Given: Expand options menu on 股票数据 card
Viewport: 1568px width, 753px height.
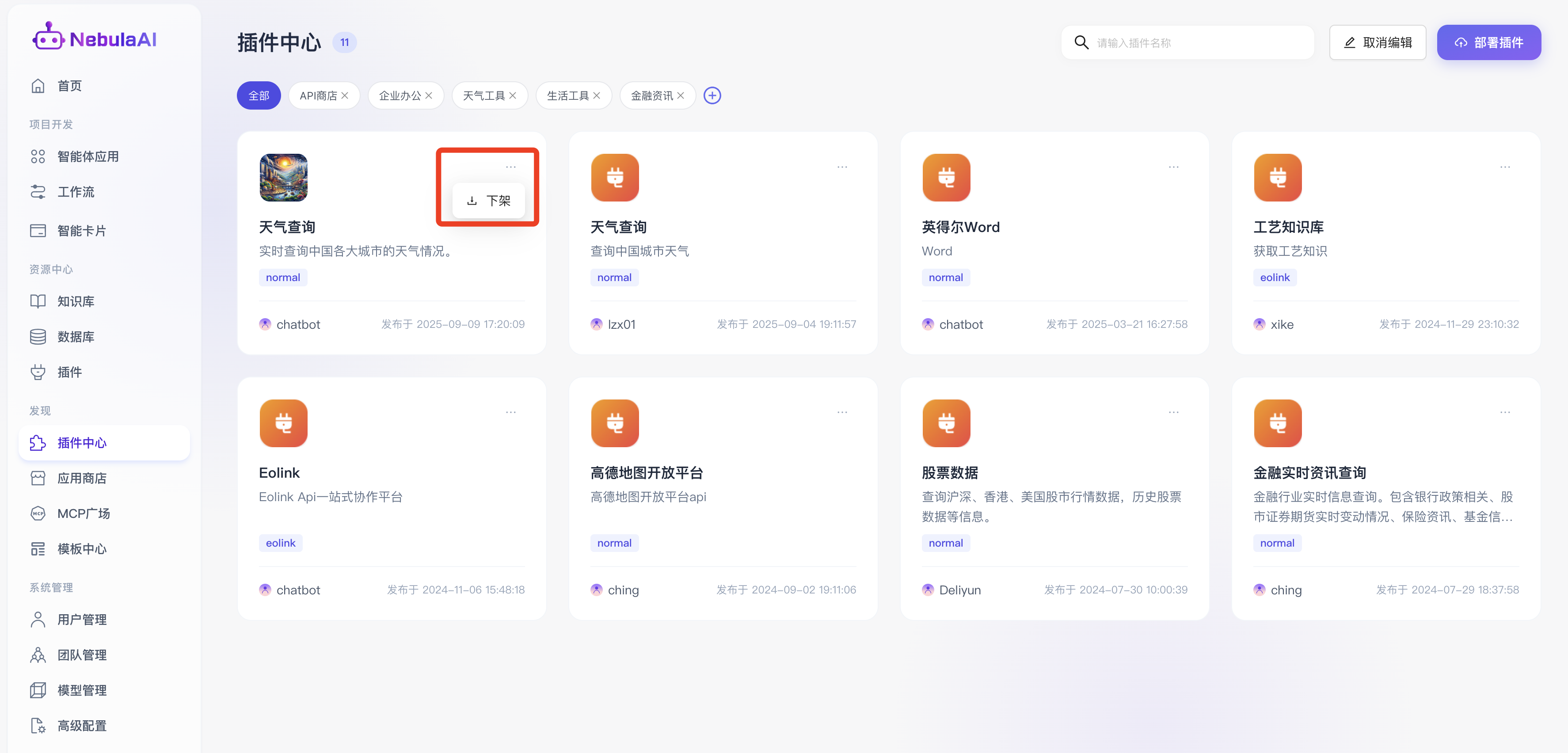Looking at the screenshot, I should click(x=1173, y=412).
